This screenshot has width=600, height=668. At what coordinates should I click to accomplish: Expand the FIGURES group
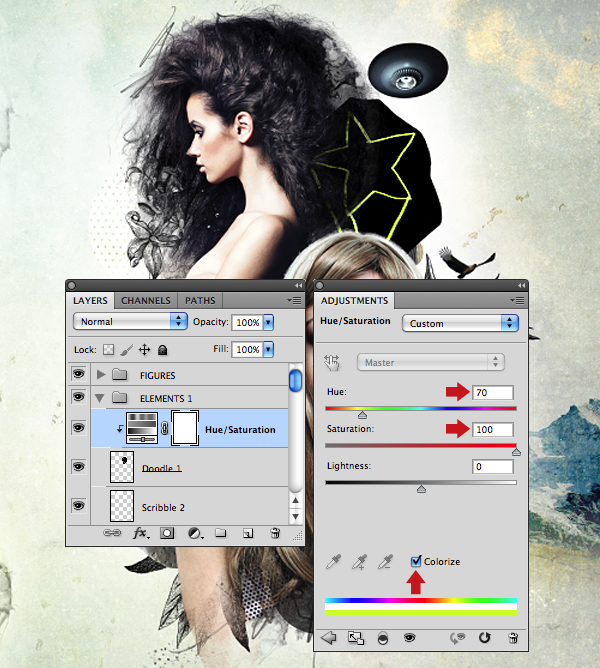(101, 374)
